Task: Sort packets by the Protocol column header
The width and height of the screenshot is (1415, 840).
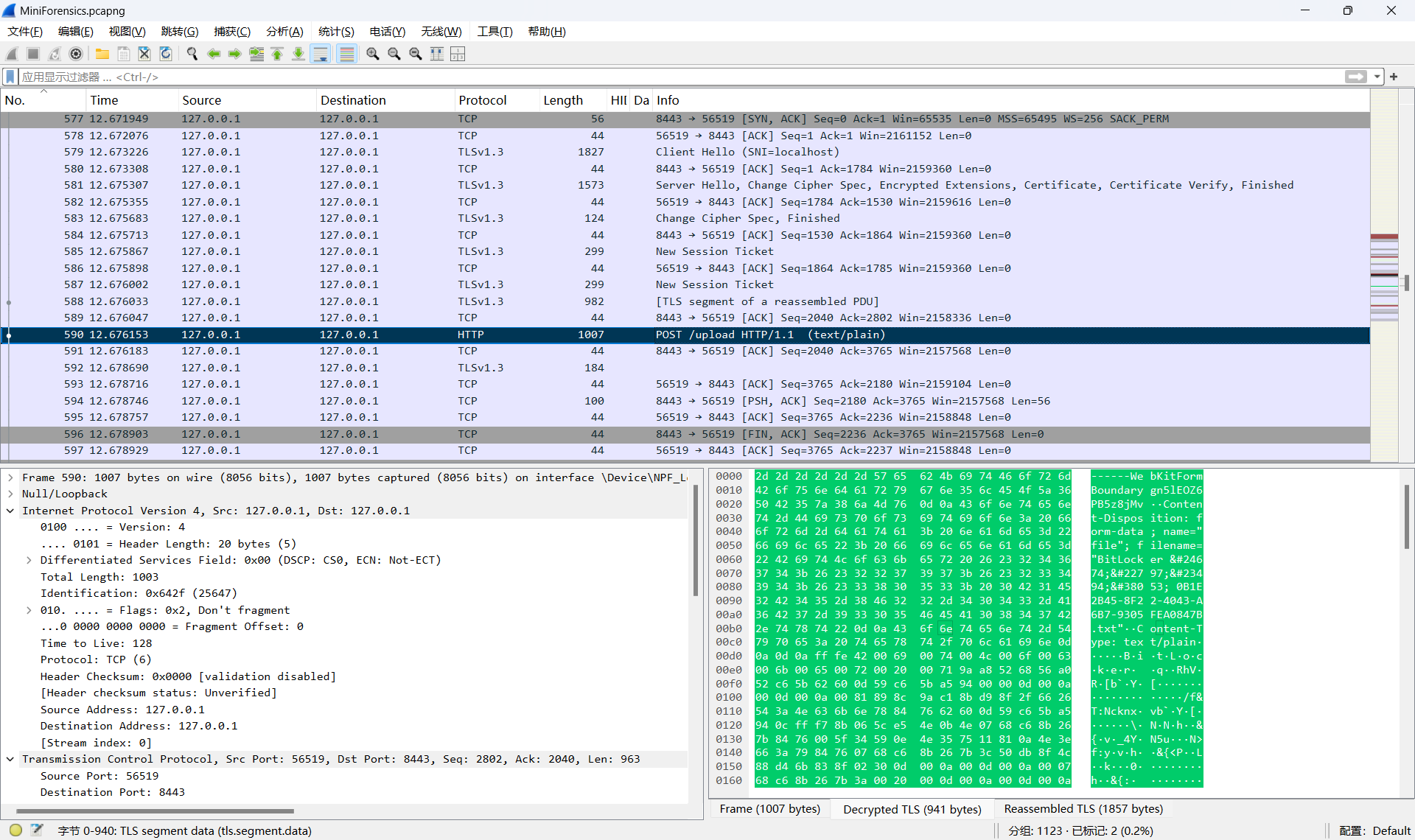Action: pyautogui.click(x=482, y=100)
